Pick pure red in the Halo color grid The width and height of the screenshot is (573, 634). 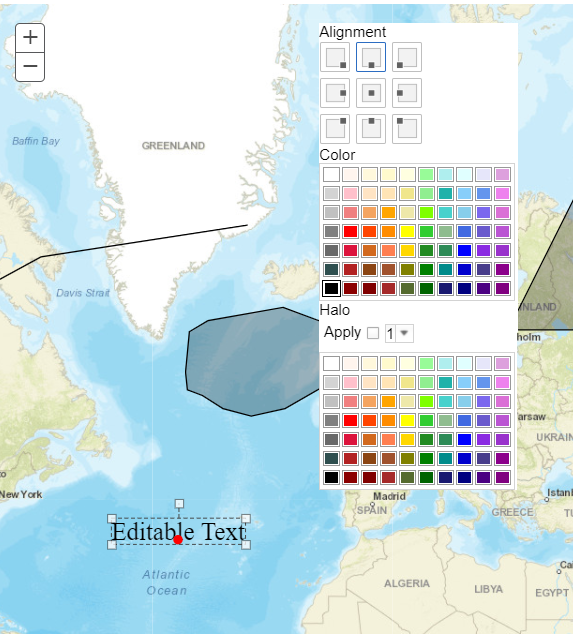pyautogui.click(x=350, y=420)
